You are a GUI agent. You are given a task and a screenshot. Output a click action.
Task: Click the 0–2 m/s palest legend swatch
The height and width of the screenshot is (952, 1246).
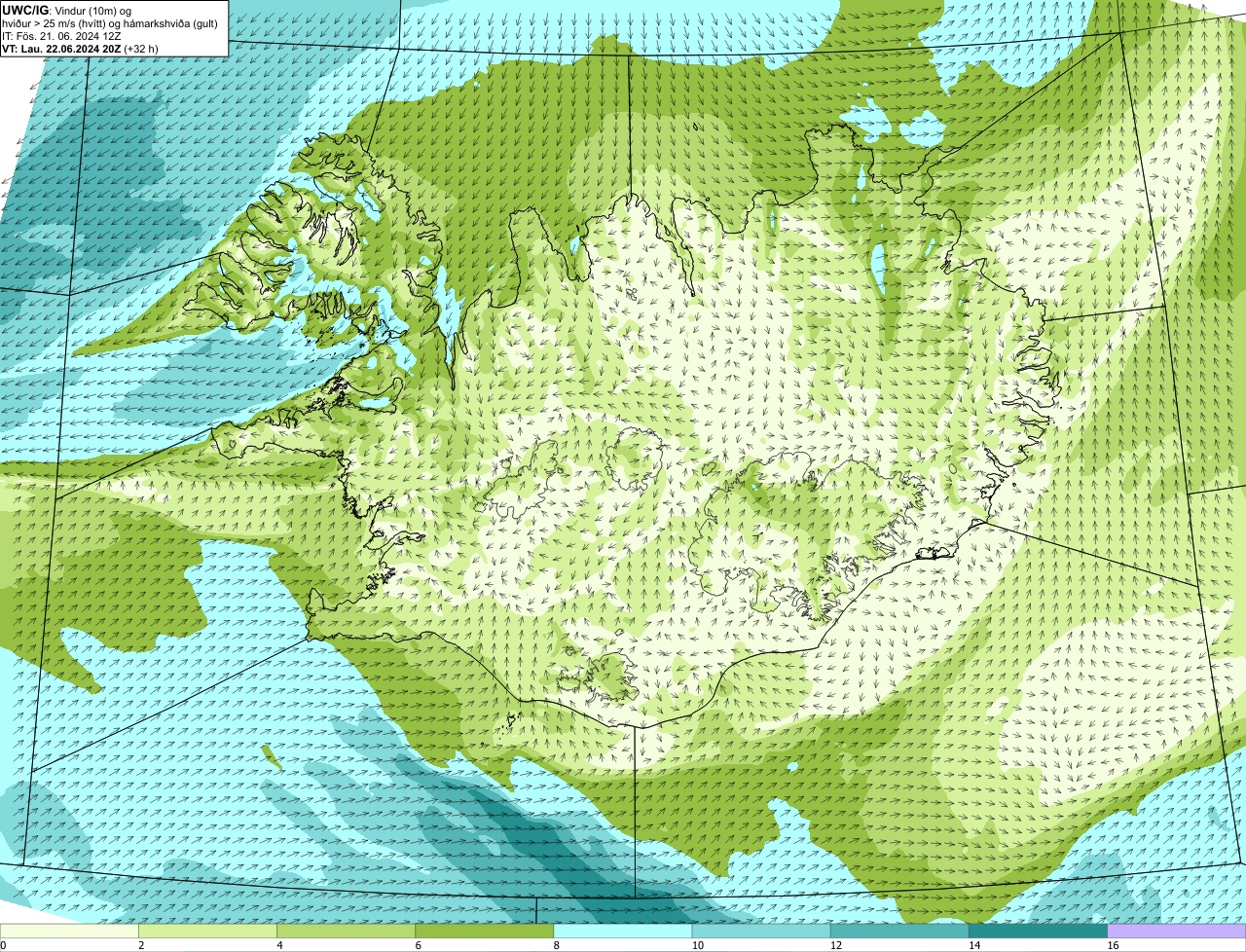click(69, 932)
